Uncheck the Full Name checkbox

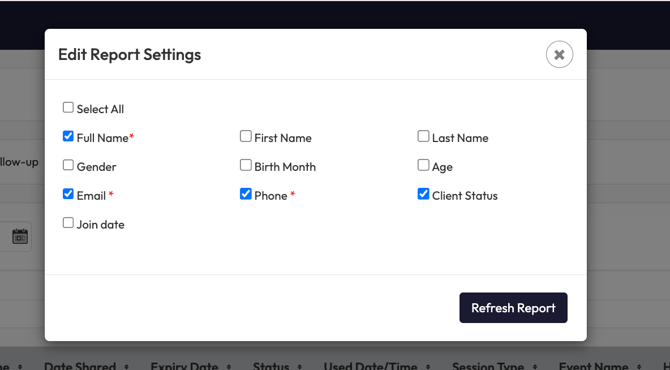68,136
